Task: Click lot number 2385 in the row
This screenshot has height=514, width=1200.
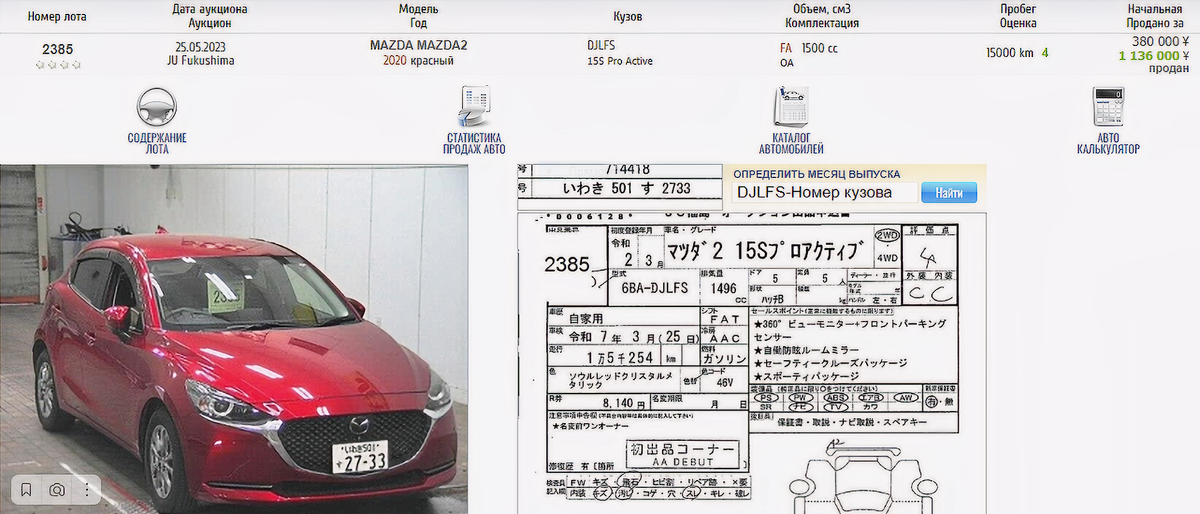Action: [x=57, y=48]
